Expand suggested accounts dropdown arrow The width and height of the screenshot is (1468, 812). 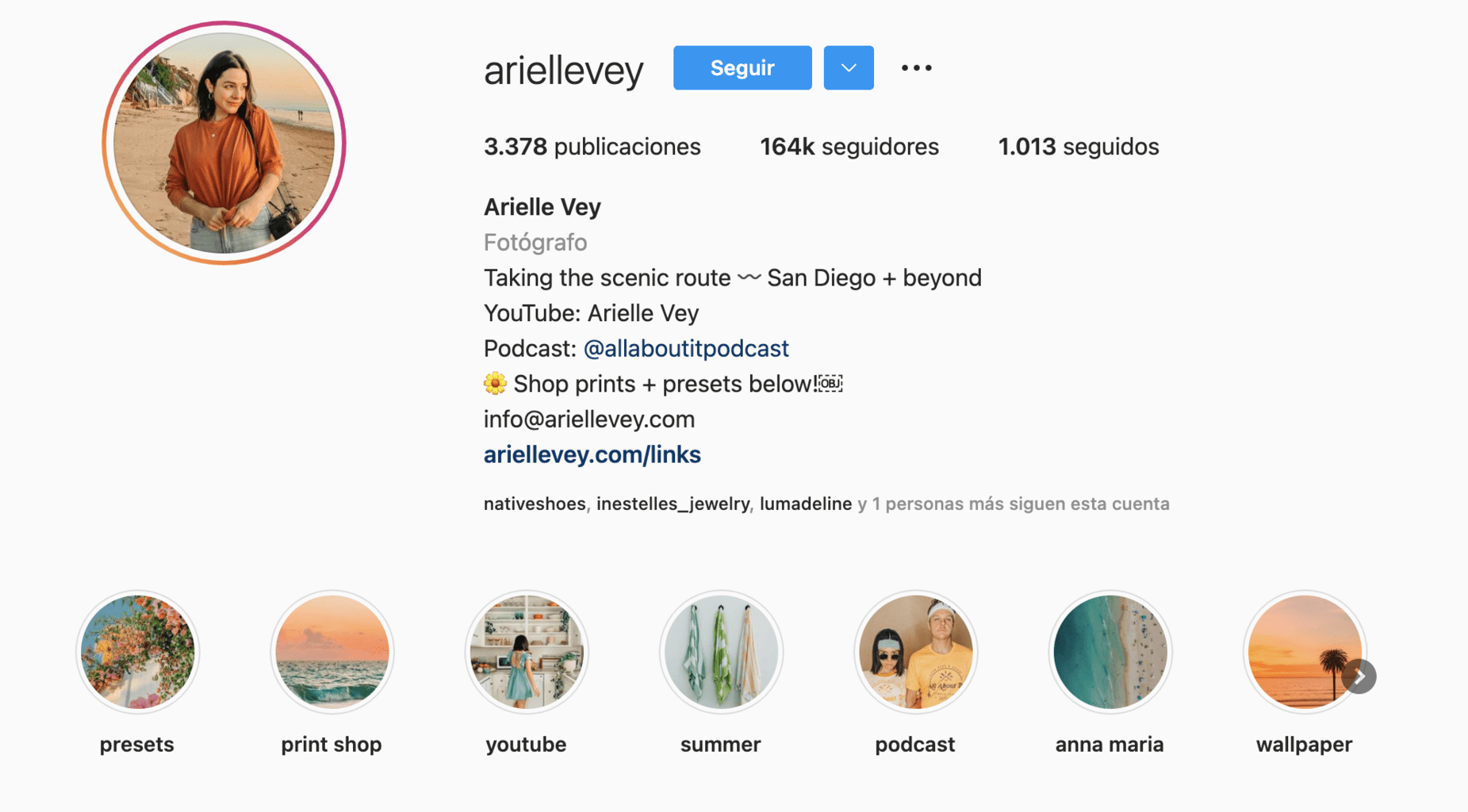click(x=849, y=68)
